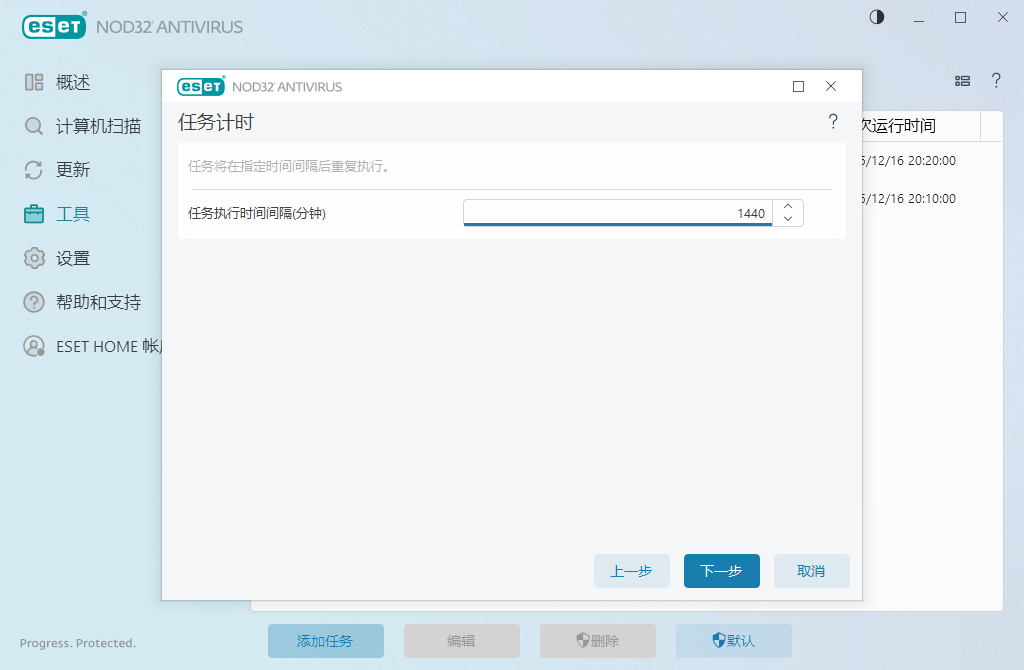Close the 任务计时 dialog
This screenshot has width=1024, height=670.
click(x=831, y=87)
